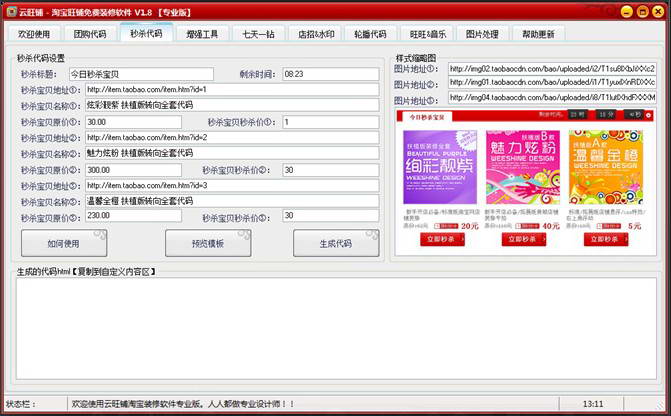Click the status bar welcome message
The width and height of the screenshot is (671, 416).
[183, 404]
